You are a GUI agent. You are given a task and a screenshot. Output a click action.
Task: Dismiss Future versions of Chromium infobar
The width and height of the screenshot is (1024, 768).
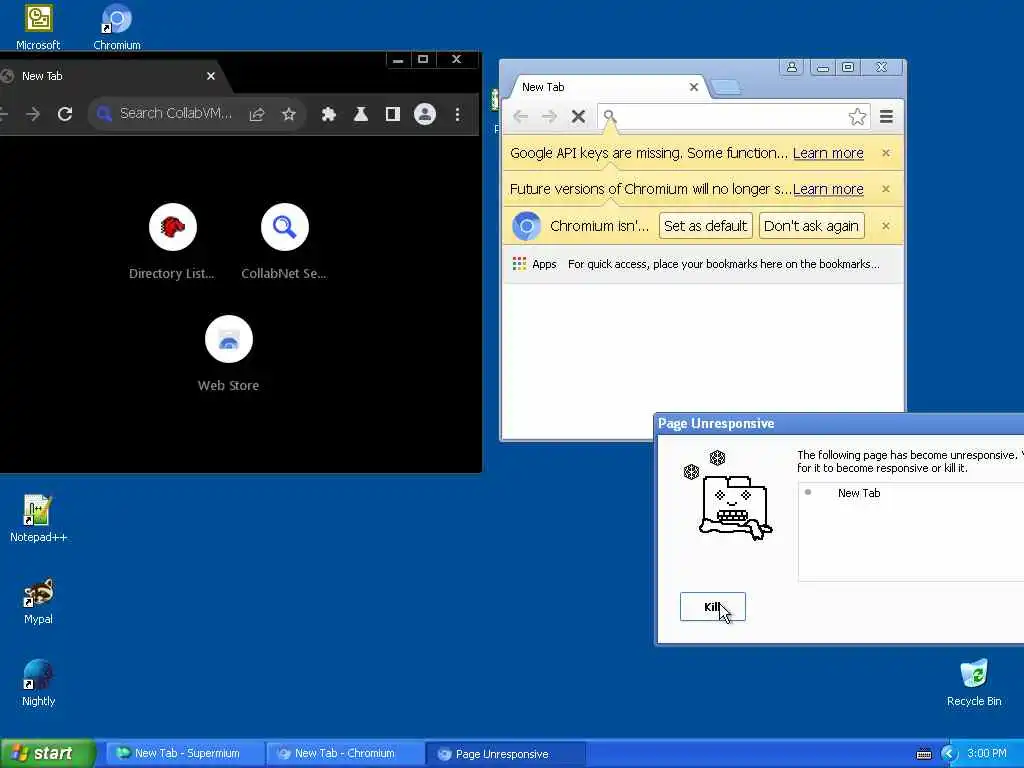(886, 189)
